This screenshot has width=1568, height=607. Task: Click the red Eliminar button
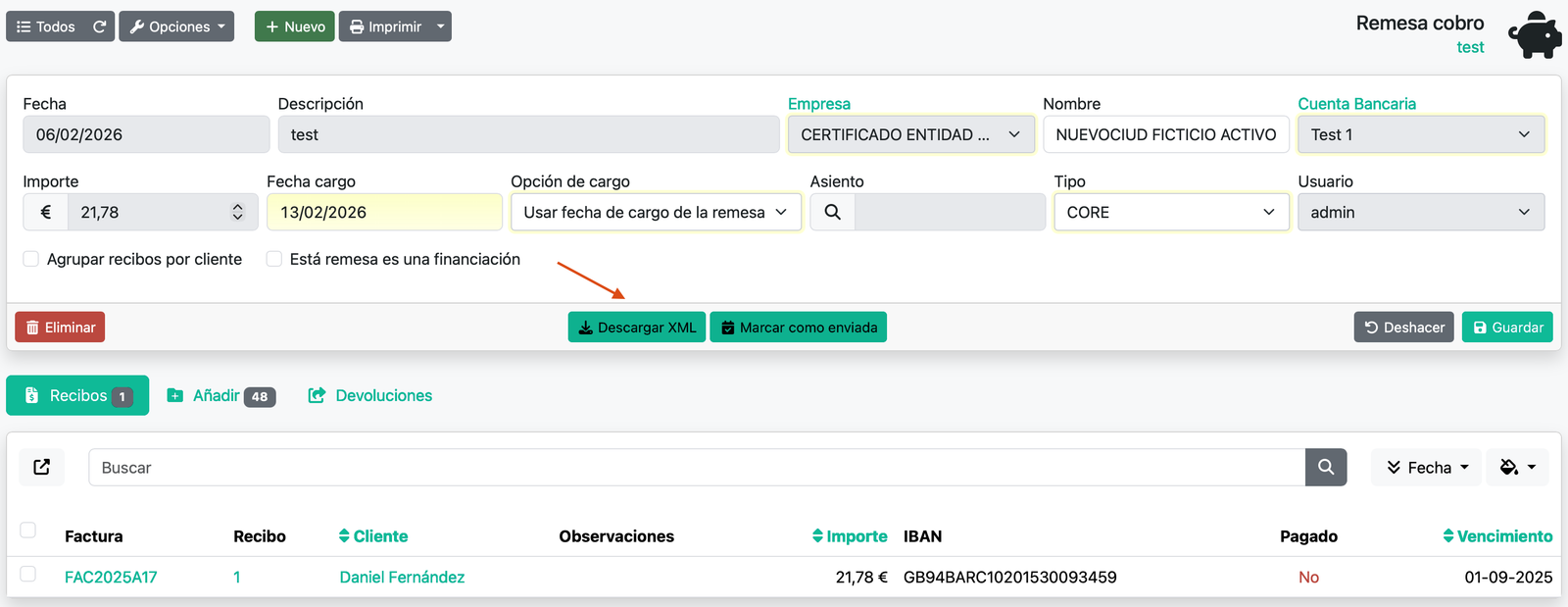click(60, 328)
